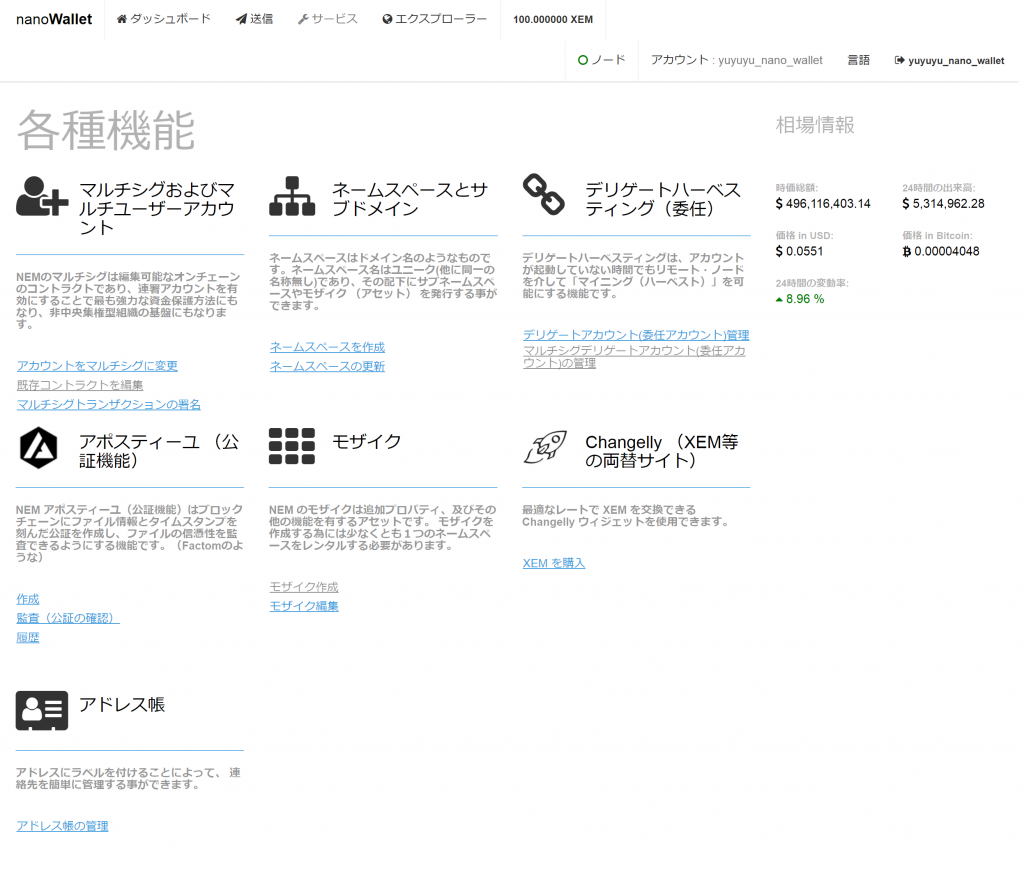Open デリゲートアカウント(委任アカウント)管理 link

[x=636, y=334]
